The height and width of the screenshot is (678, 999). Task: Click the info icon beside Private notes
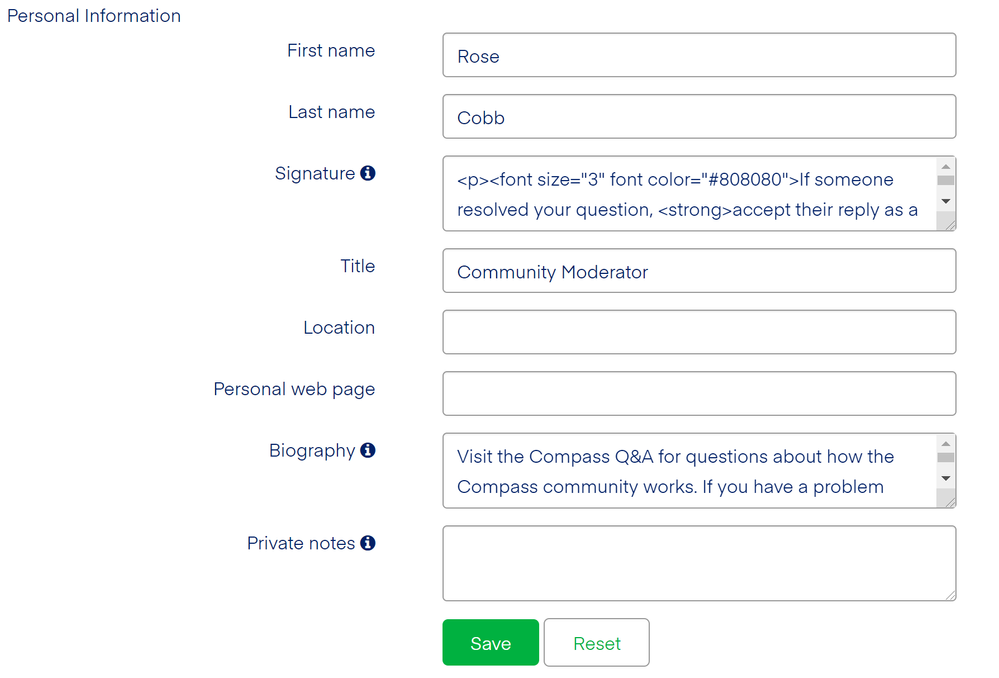(367, 543)
